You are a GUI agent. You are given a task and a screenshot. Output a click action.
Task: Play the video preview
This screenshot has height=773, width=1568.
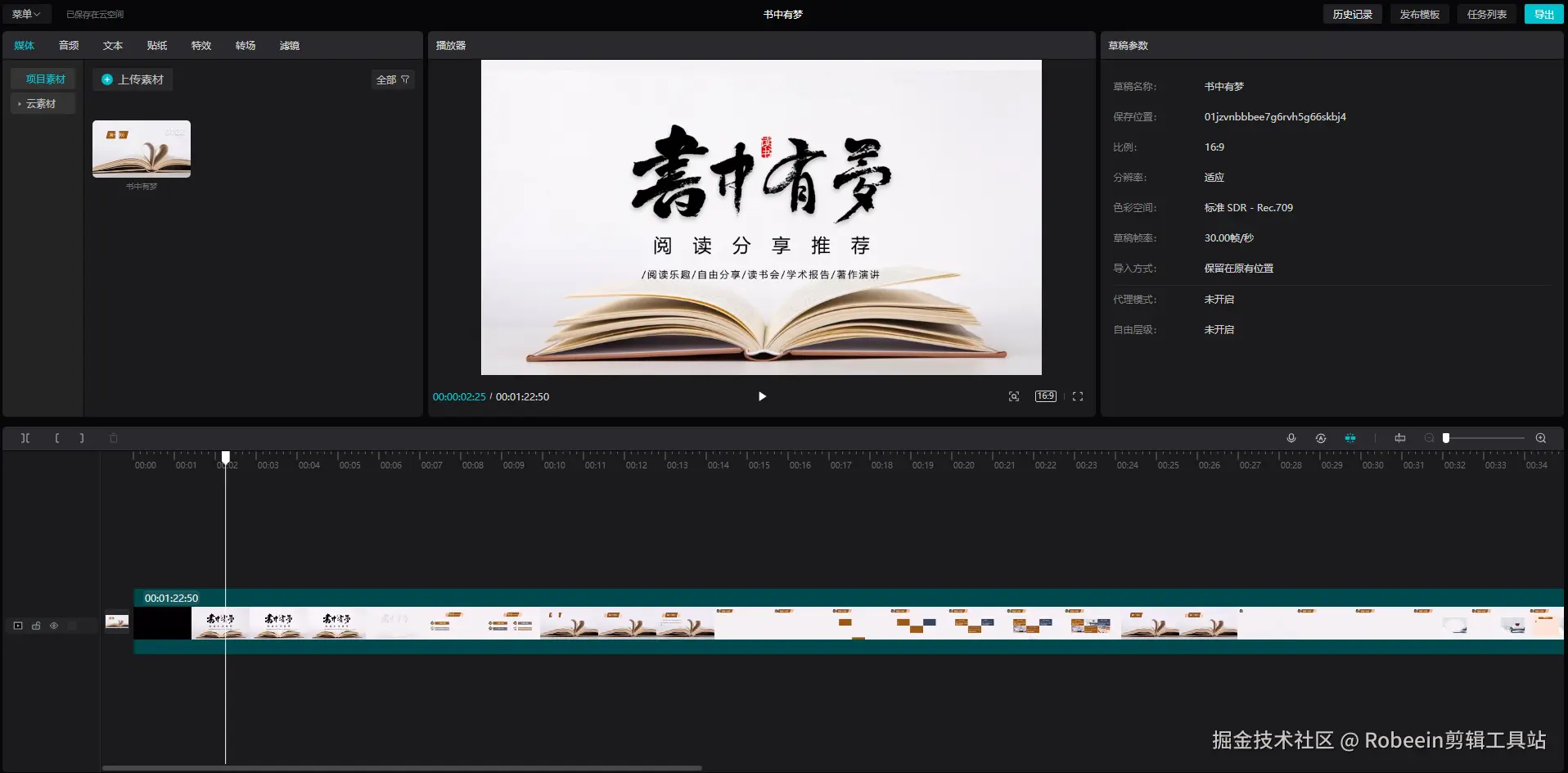pyautogui.click(x=762, y=396)
